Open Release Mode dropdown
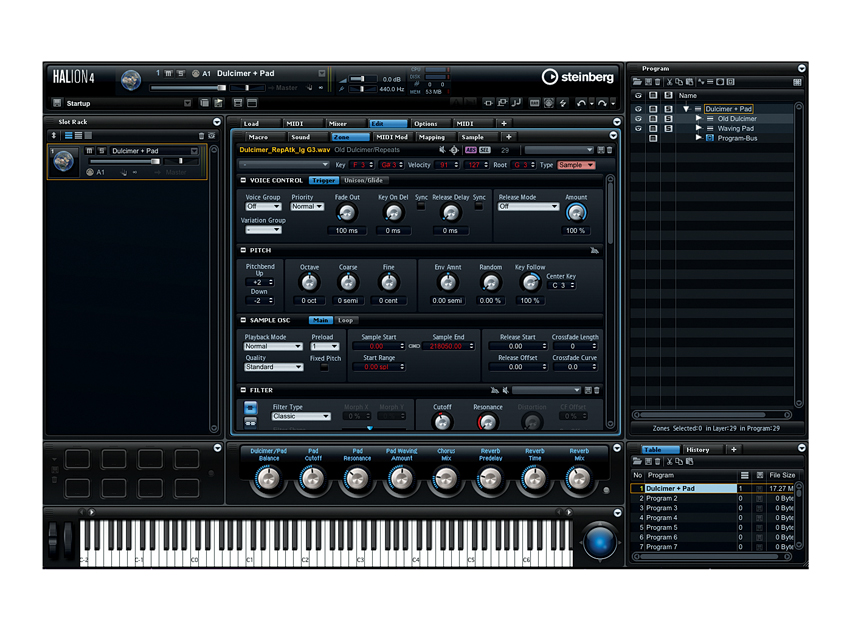 pos(528,207)
